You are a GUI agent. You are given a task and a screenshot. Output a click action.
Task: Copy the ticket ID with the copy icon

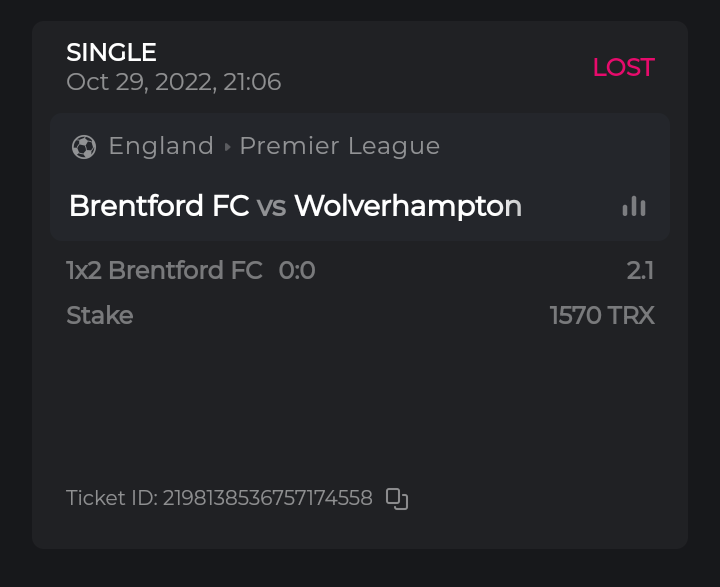click(x=397, y=498)
